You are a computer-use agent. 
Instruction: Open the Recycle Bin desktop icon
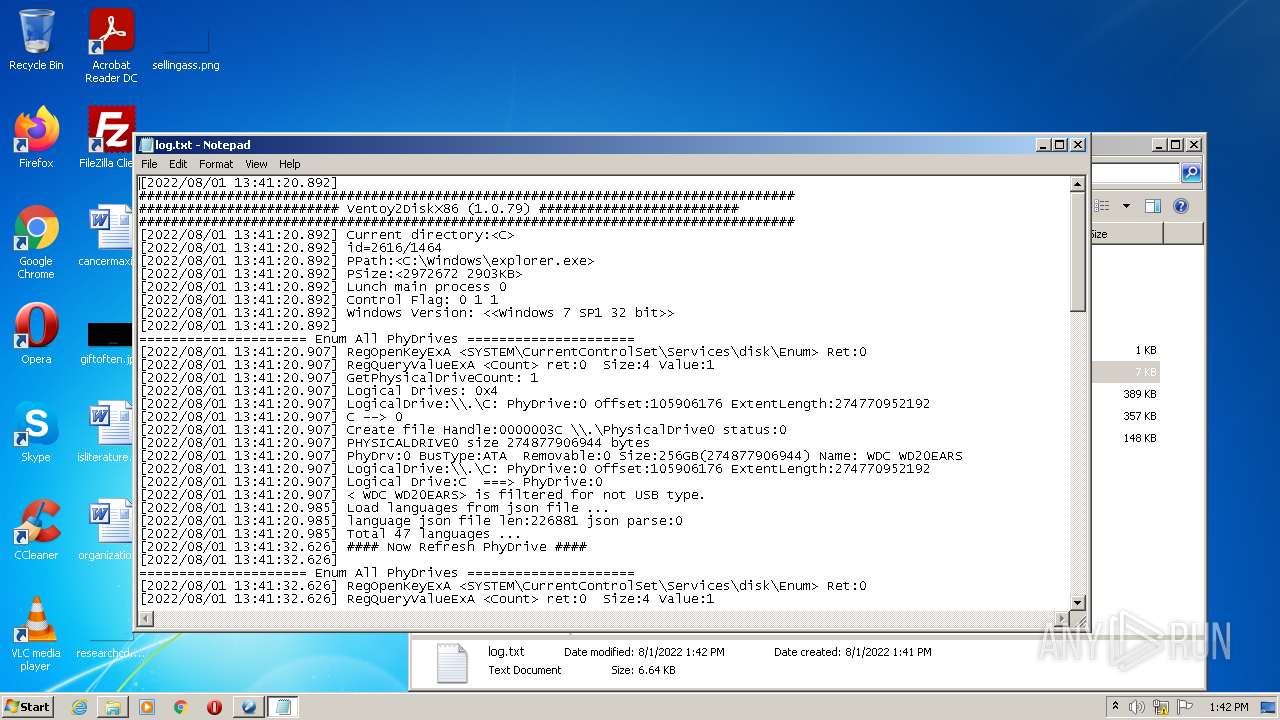click(36, 40)
